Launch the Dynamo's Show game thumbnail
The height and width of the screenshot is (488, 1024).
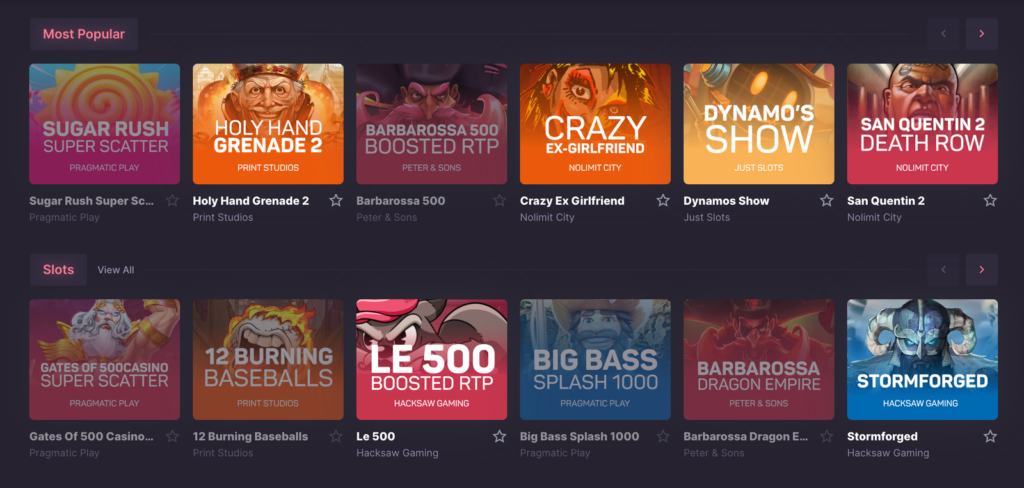click(758, 124)
